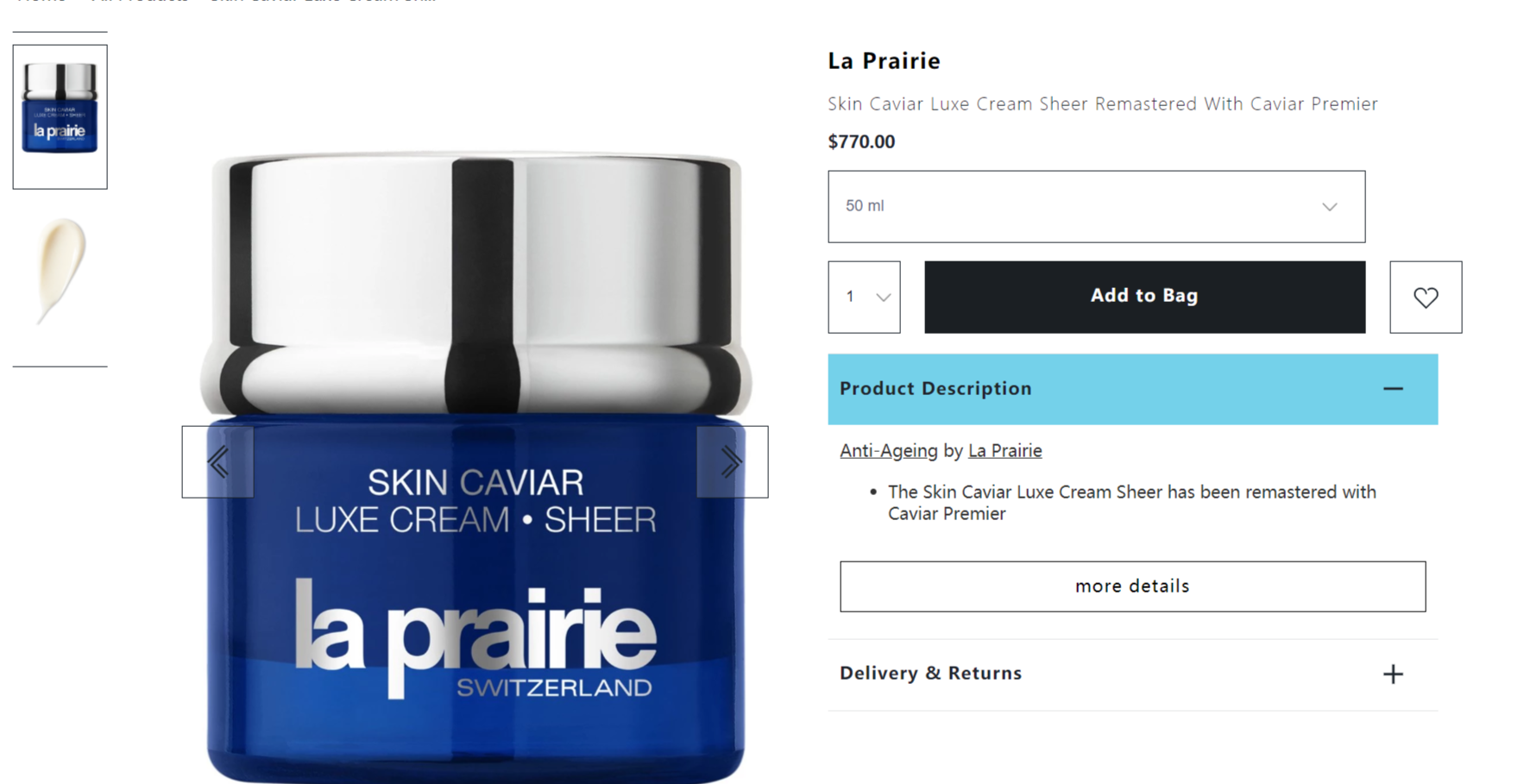Toggle the Delivery & Returns section header

click(1132, 674)
